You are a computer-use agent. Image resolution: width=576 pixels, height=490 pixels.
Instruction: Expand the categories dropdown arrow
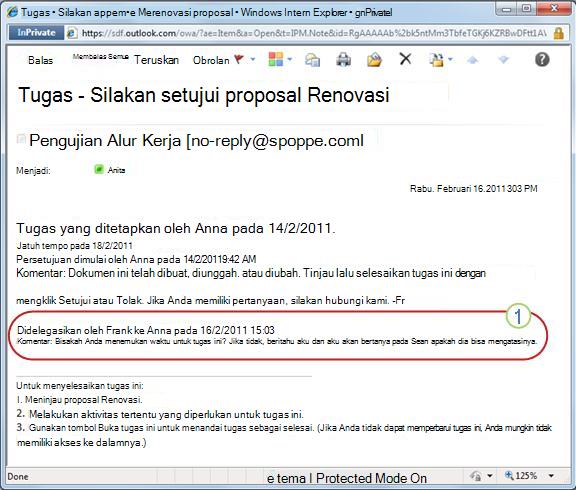pyautogui.click(x=289, y=59)
